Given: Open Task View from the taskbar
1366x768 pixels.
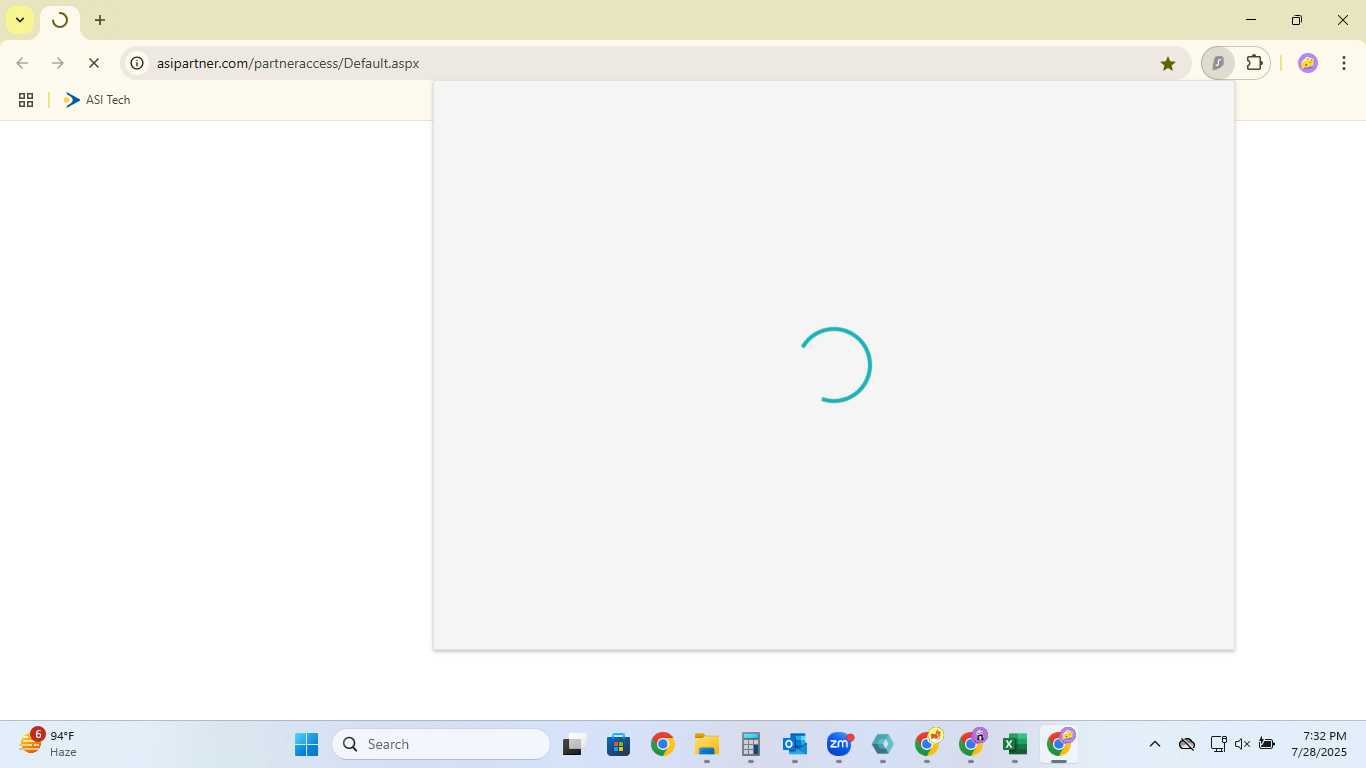Looking at the screenshot, I should coord(573,744).
